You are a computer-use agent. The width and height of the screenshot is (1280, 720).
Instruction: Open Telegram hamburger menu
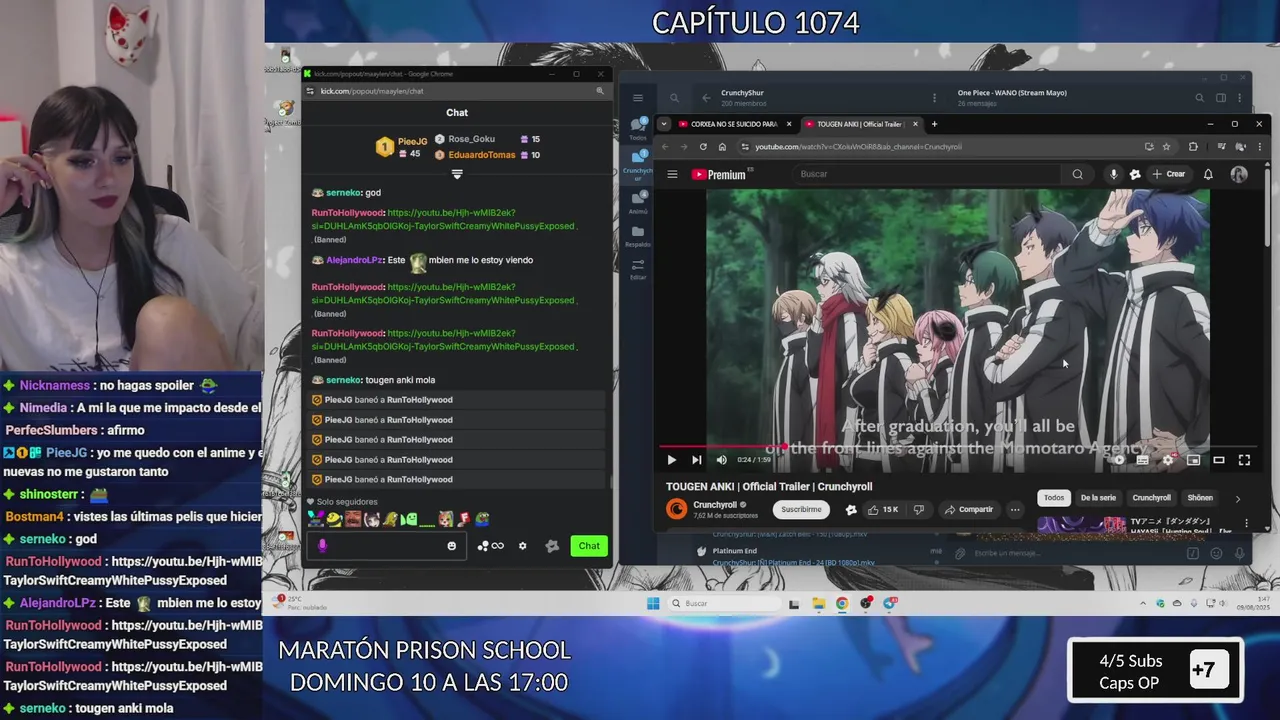coord(637,98)
